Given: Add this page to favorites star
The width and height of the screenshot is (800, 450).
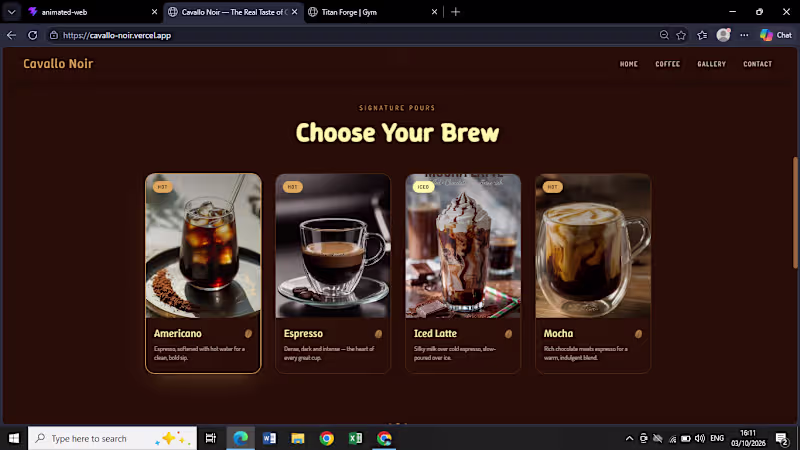Looking at the screenshot, I should pyautogui.click(x=681, y=35).
